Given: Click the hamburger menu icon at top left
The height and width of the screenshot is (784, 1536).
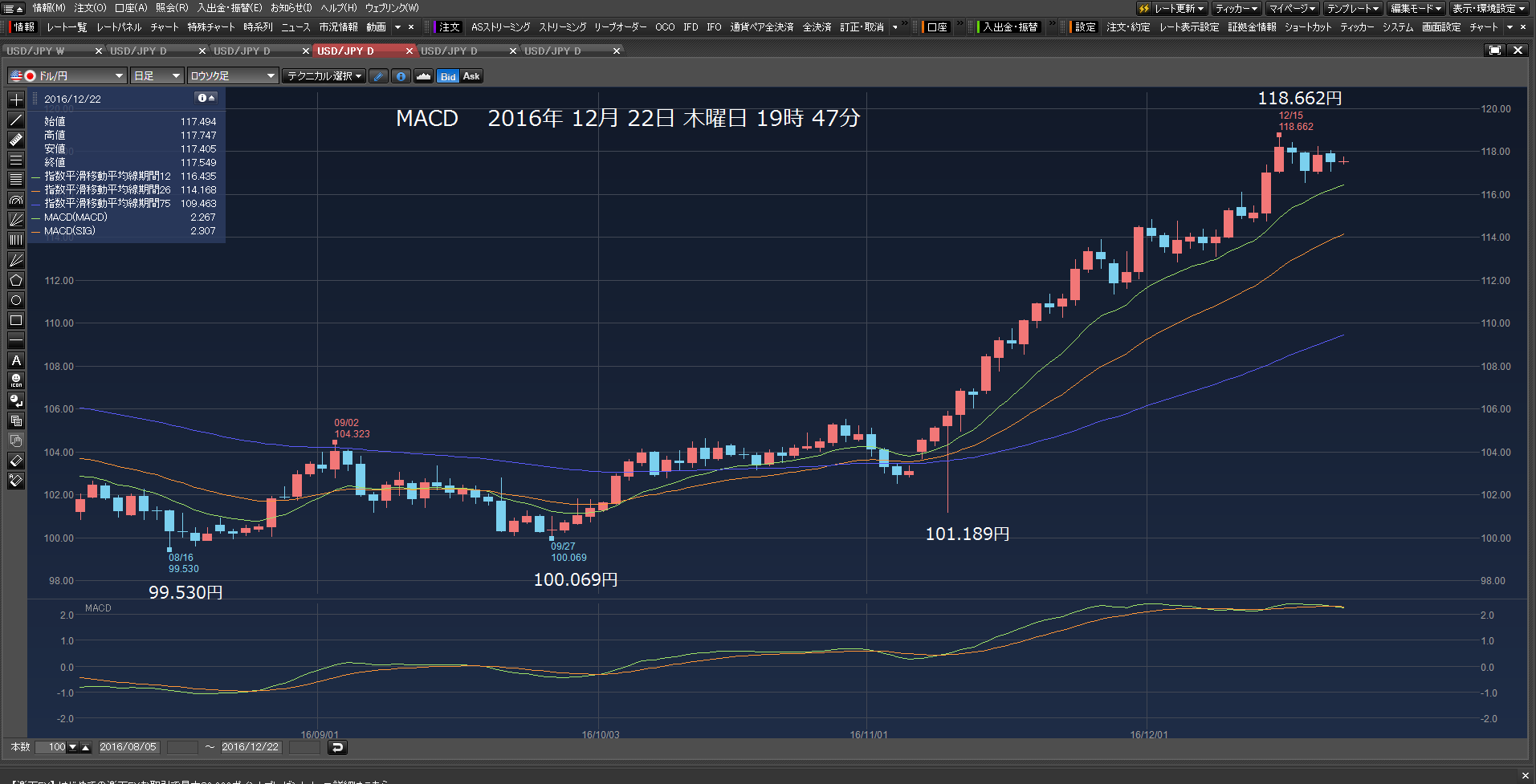Looking at the screenshot, I should [14, 8].
